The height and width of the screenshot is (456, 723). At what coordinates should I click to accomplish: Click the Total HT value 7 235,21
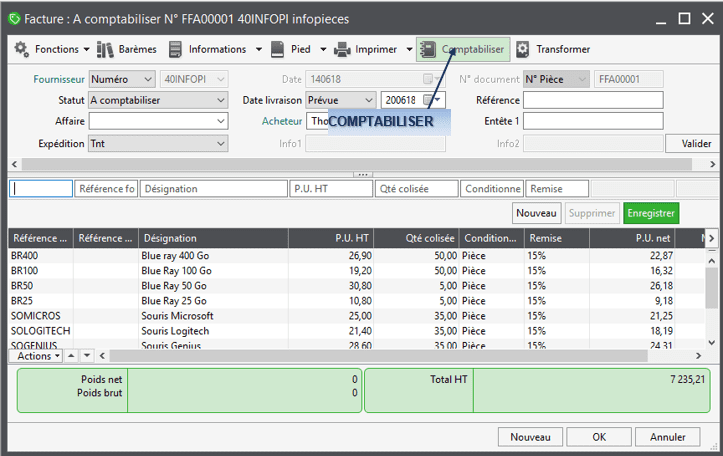point(687,379)
